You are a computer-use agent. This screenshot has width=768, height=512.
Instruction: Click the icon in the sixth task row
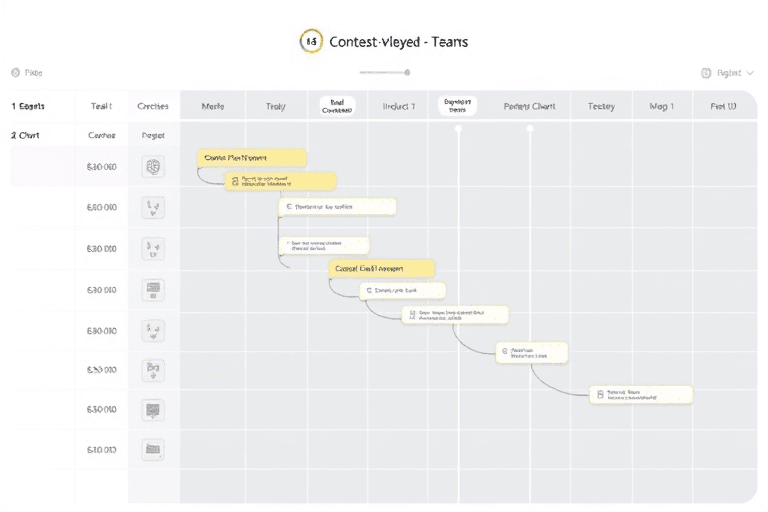[x=154, y=370]
